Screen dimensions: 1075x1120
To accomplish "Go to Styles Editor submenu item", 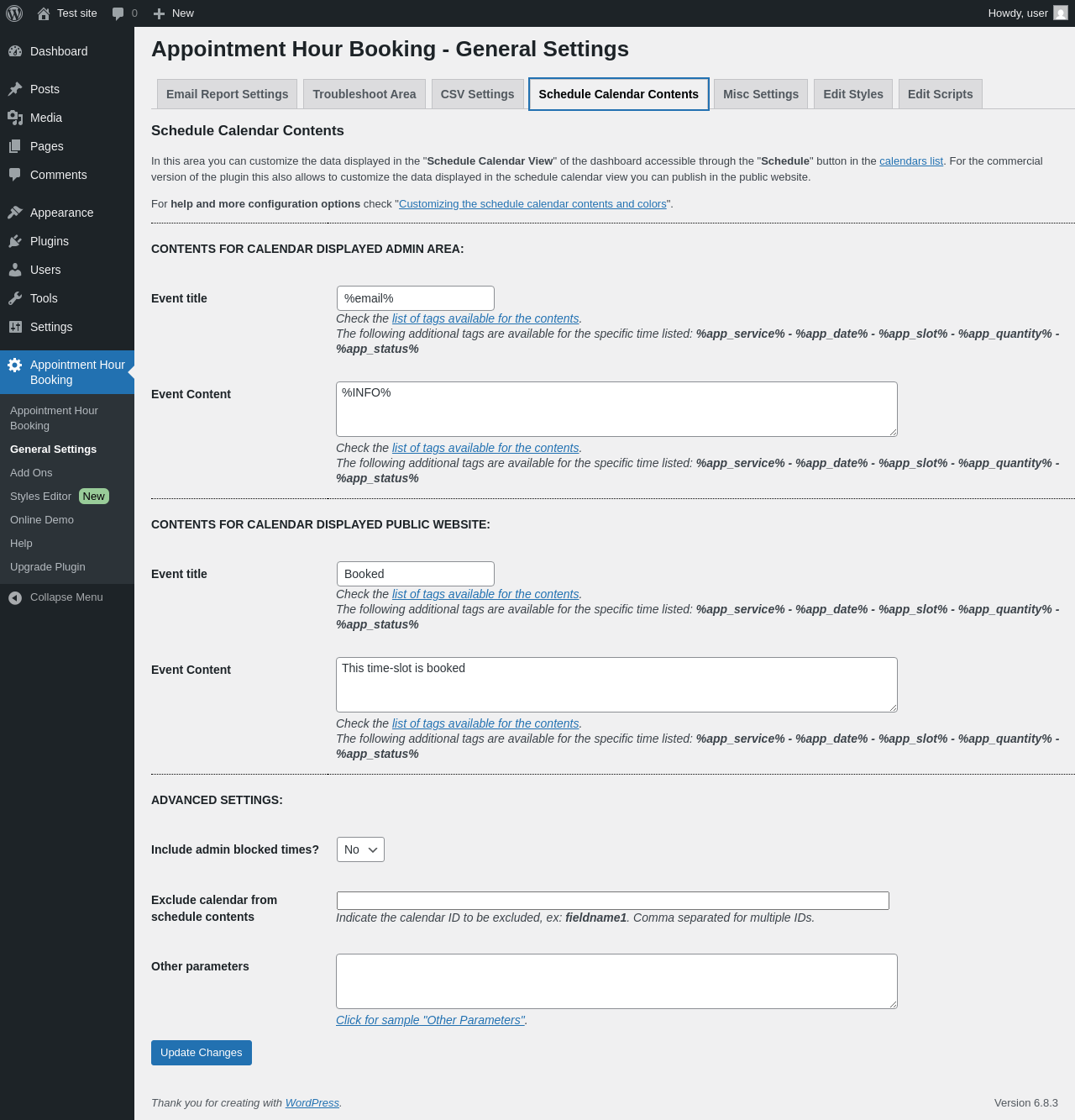I will click(41, 497).
